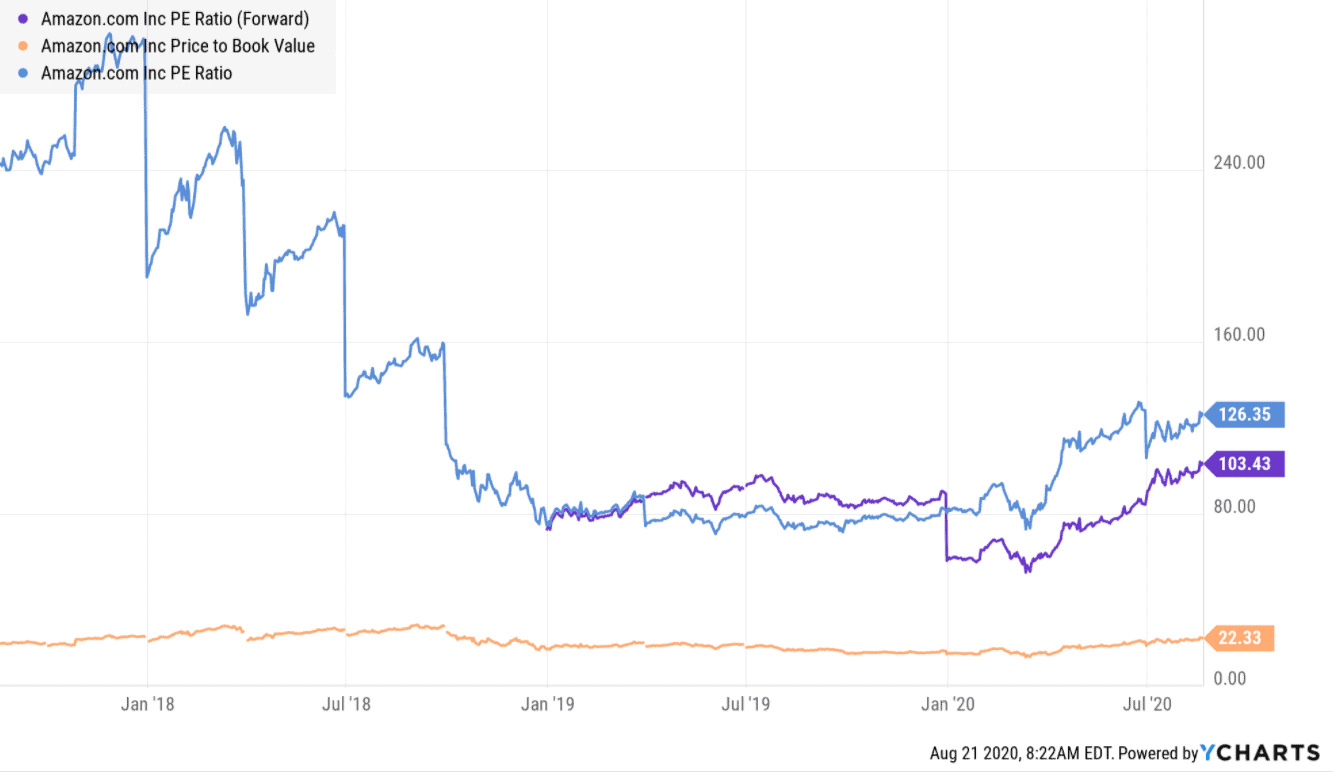Select the 'Amazon.com Inc PE Ratio (Forward)' legend label
The width and height of the screenshot is (1333, 772).
(x=175, y=19)
